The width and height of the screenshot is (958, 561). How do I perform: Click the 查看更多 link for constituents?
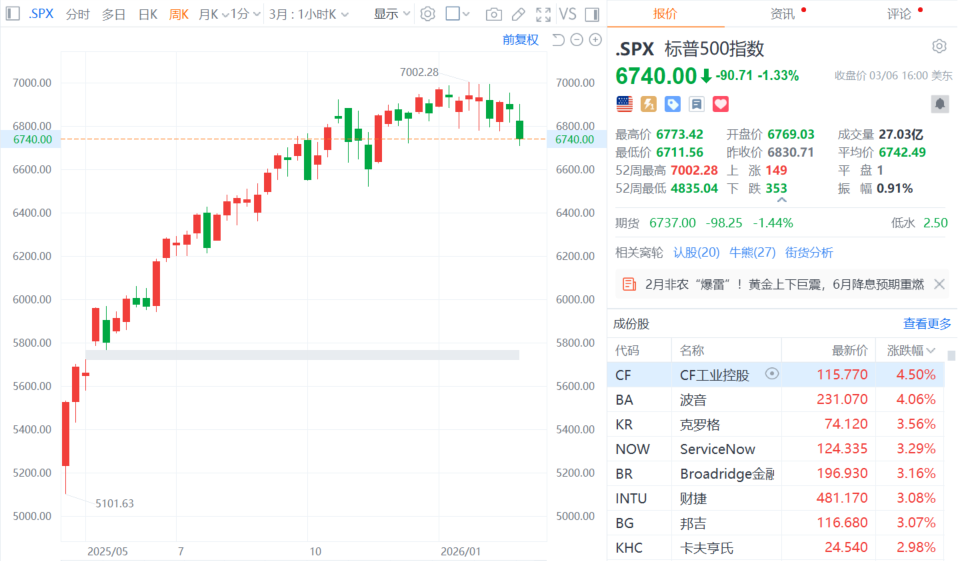(x=927, y=324)
